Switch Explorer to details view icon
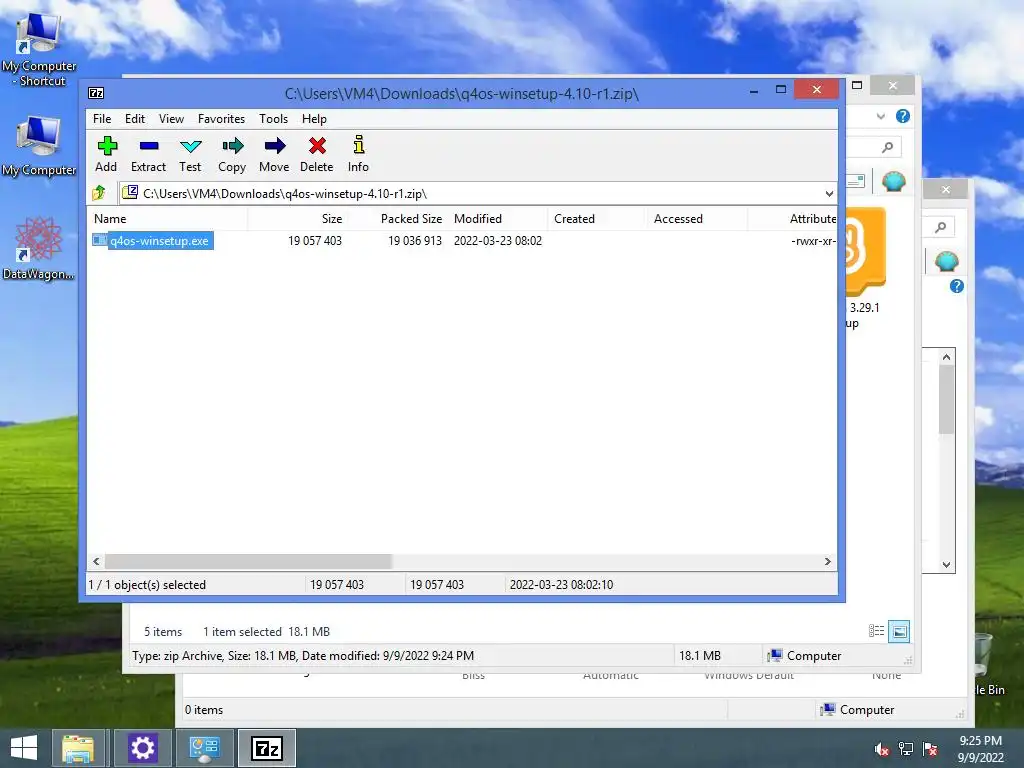This screenshot has height=768, width=1024. point(876,631)
